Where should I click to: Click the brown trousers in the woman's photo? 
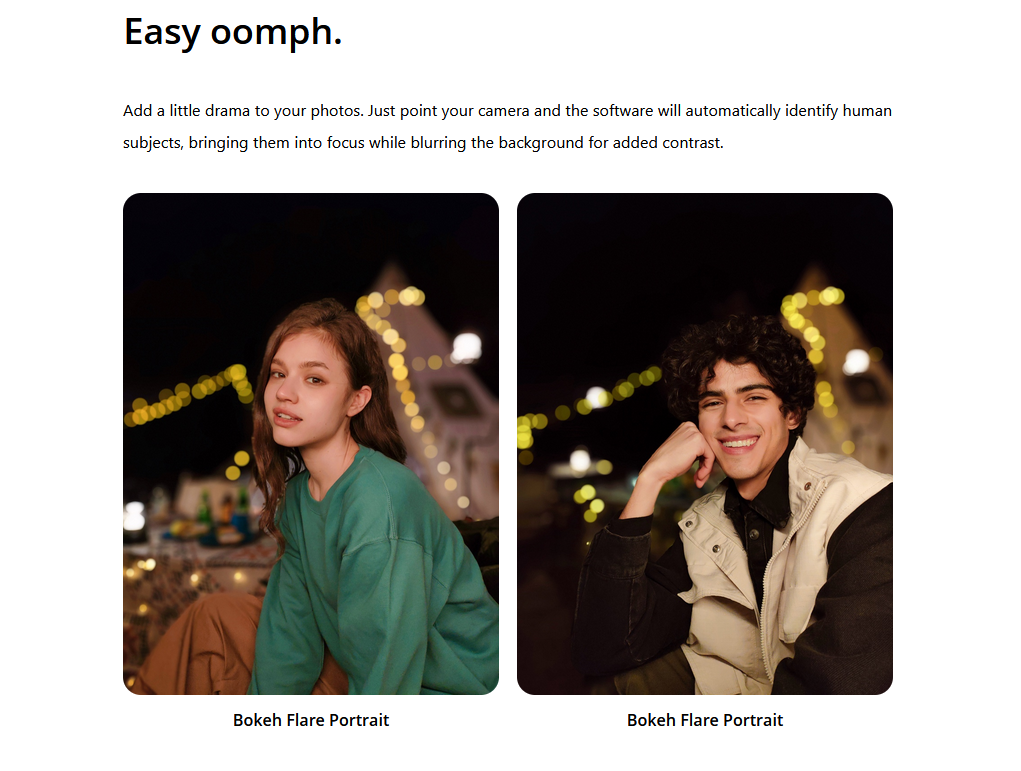pos(195,645)
